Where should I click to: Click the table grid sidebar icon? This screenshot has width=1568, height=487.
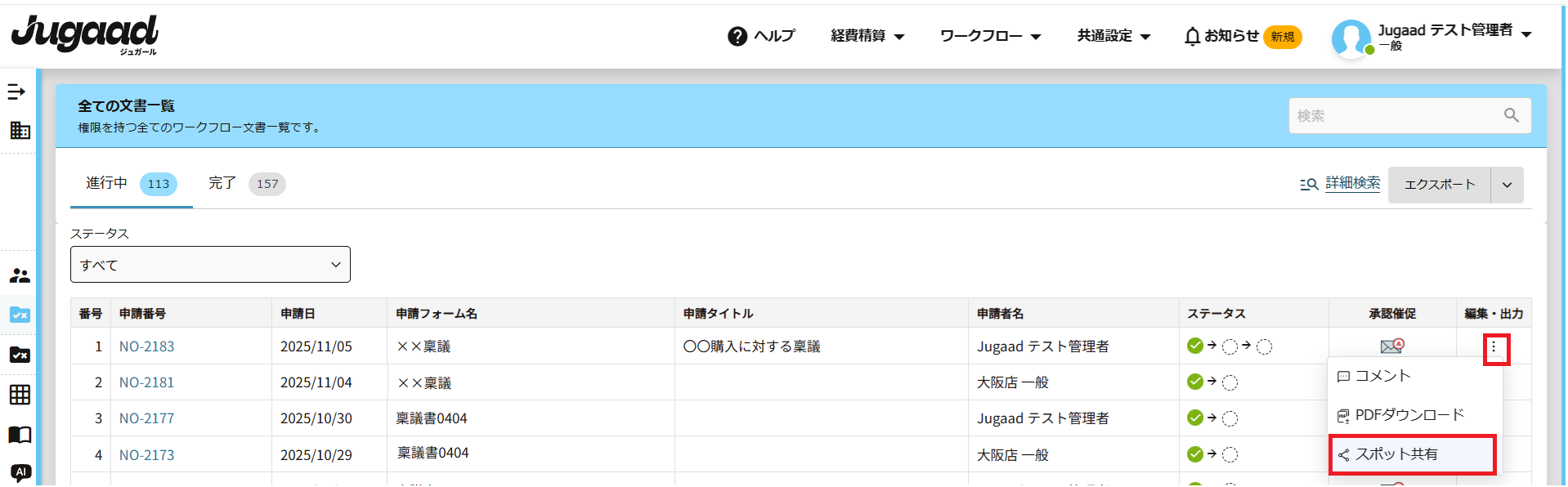(x=20, y=395)
